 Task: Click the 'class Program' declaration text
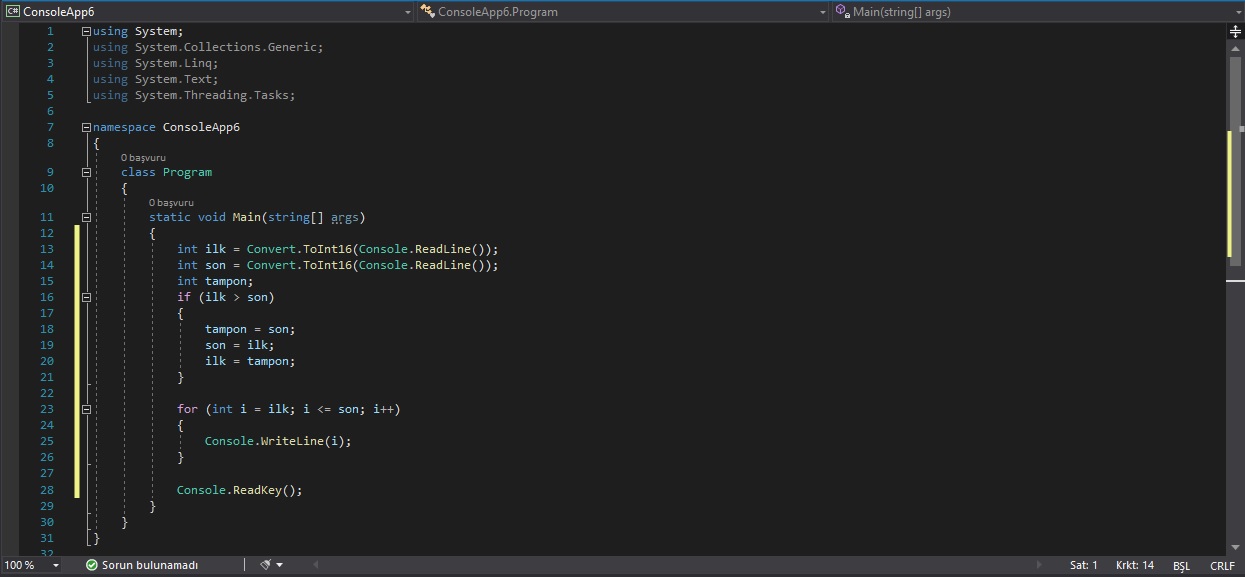click(166, 172)
